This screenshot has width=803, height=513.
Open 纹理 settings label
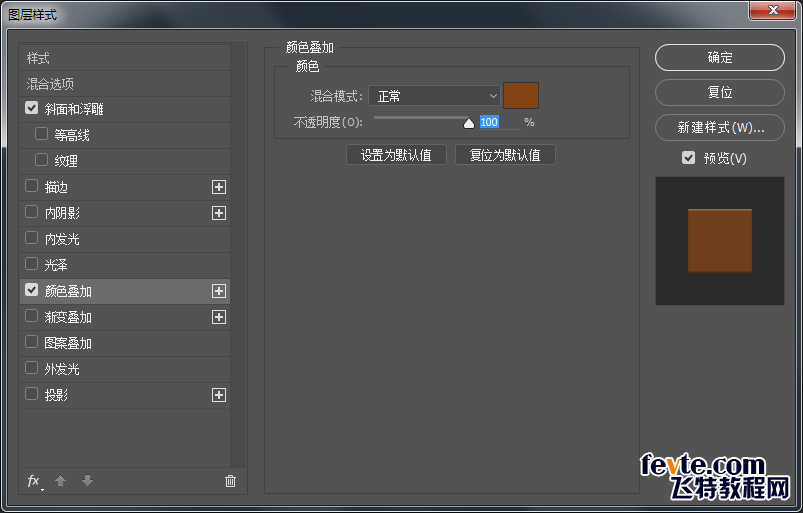66,161
